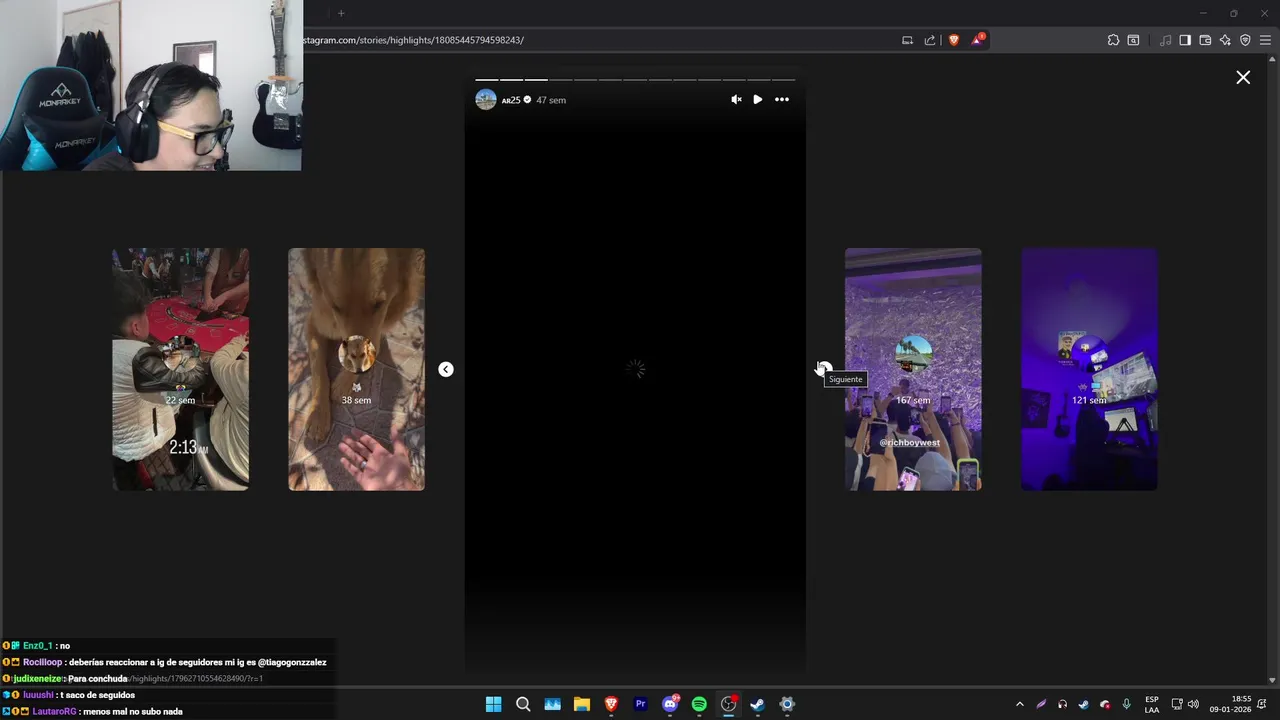1280x720 pixels.
Task: Open the notification center bell icon
Action: click(1262, 704)
